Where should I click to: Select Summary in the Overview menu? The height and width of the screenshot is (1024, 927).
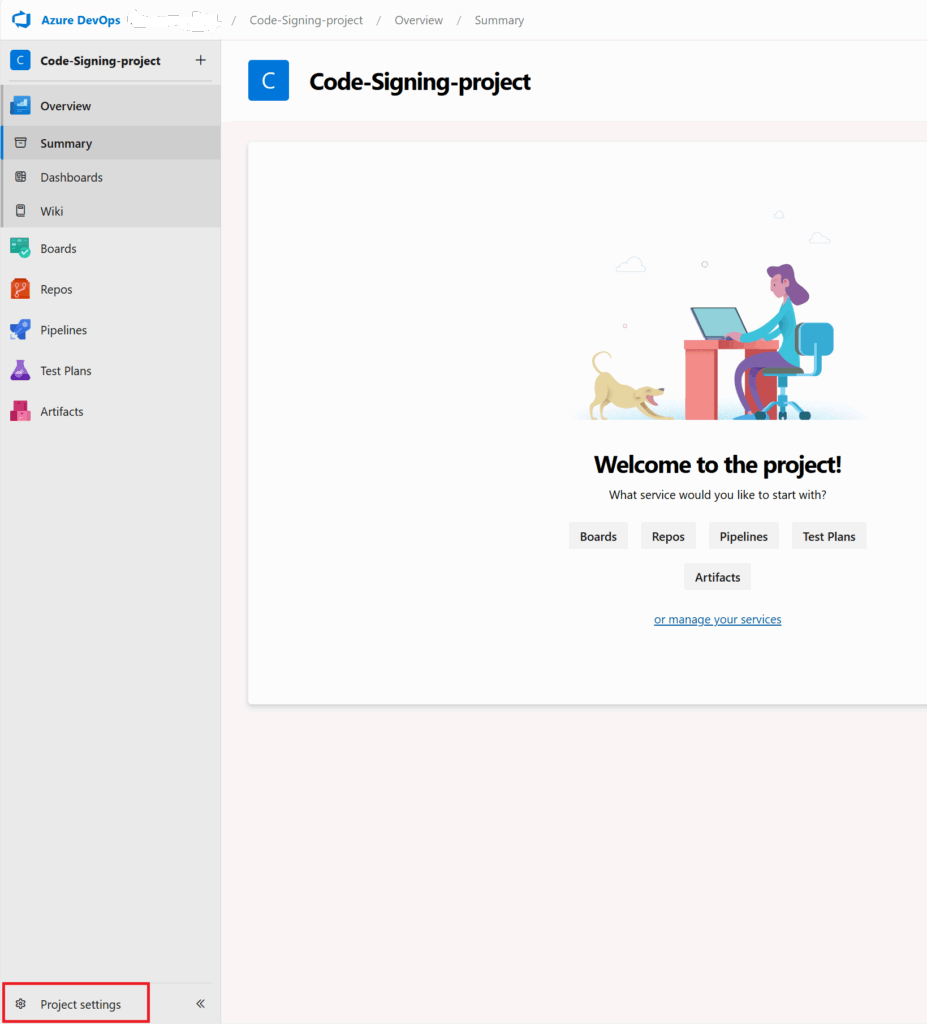(66, 144)
